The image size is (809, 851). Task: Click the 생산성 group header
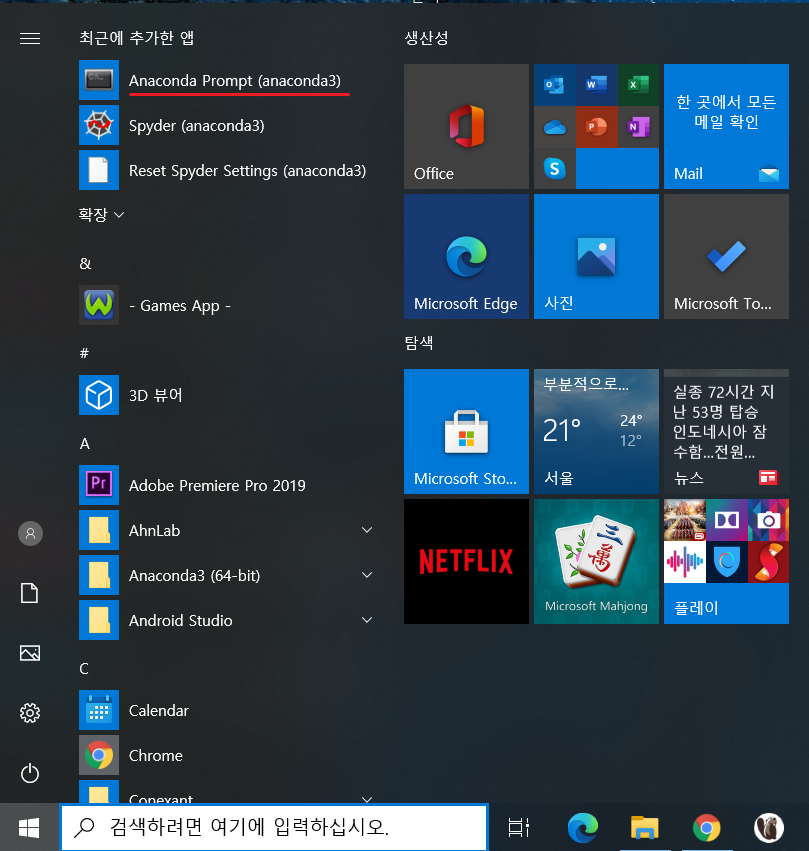(426, 38)
